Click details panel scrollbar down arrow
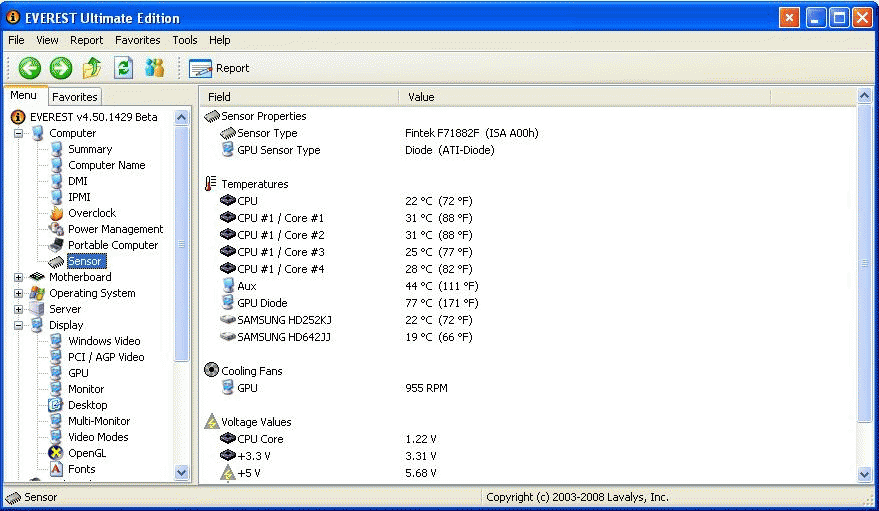This screenshot has height=511, width=879. 864,475
